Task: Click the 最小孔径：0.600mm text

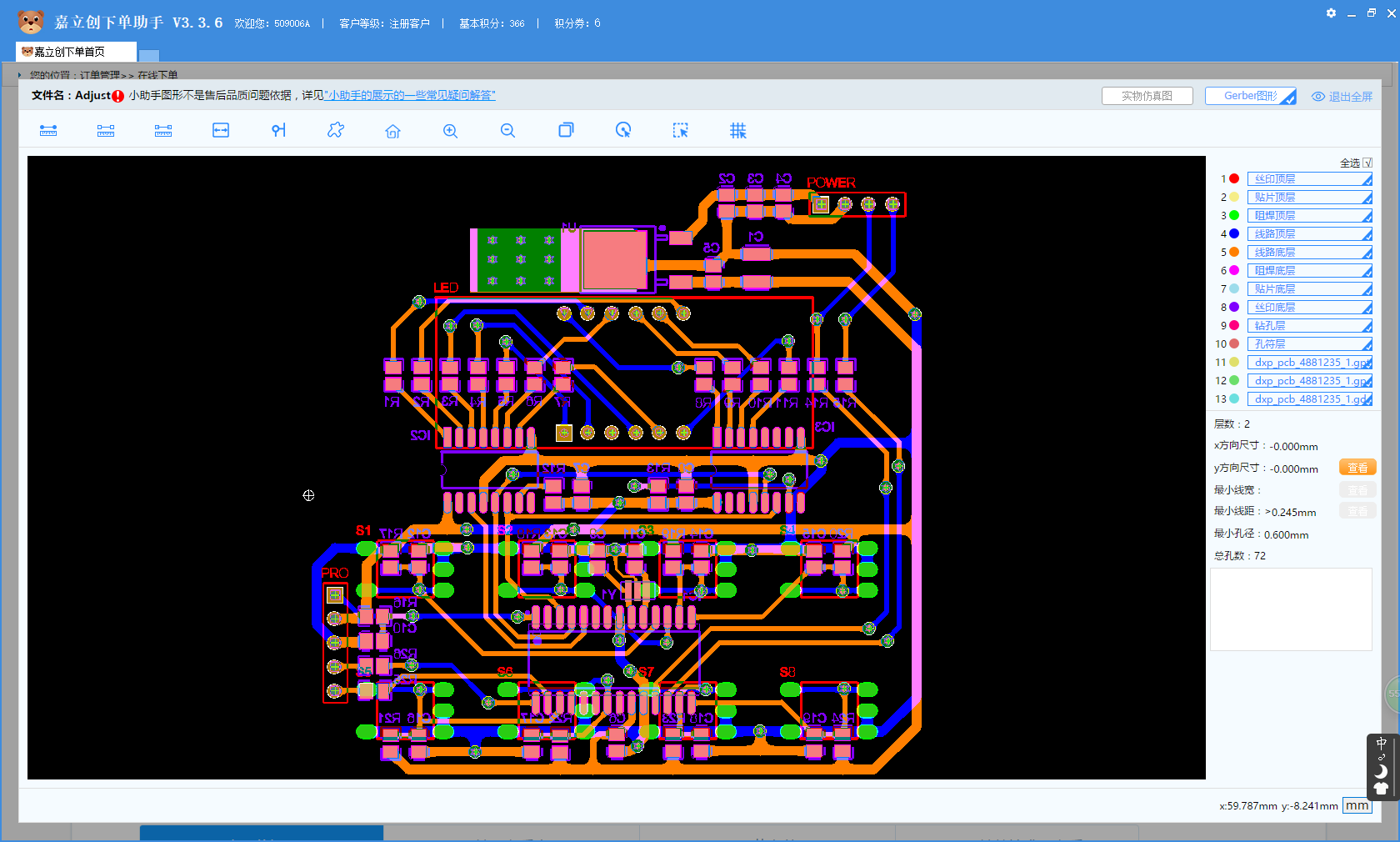Action: (x=1261, y=534)
